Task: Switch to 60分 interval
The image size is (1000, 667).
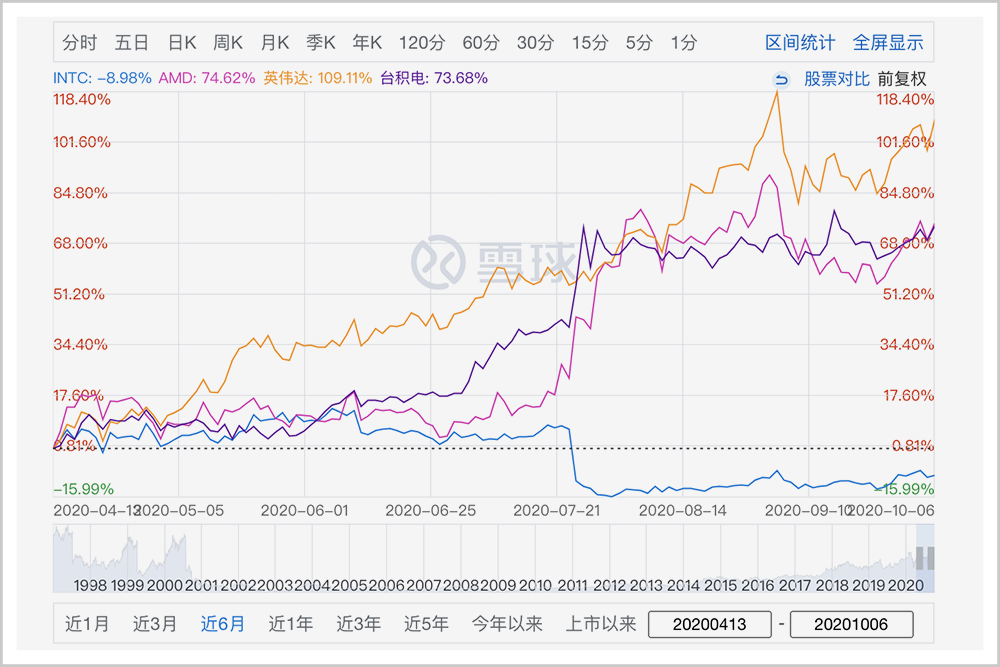Action: click(x=481, y=43)
